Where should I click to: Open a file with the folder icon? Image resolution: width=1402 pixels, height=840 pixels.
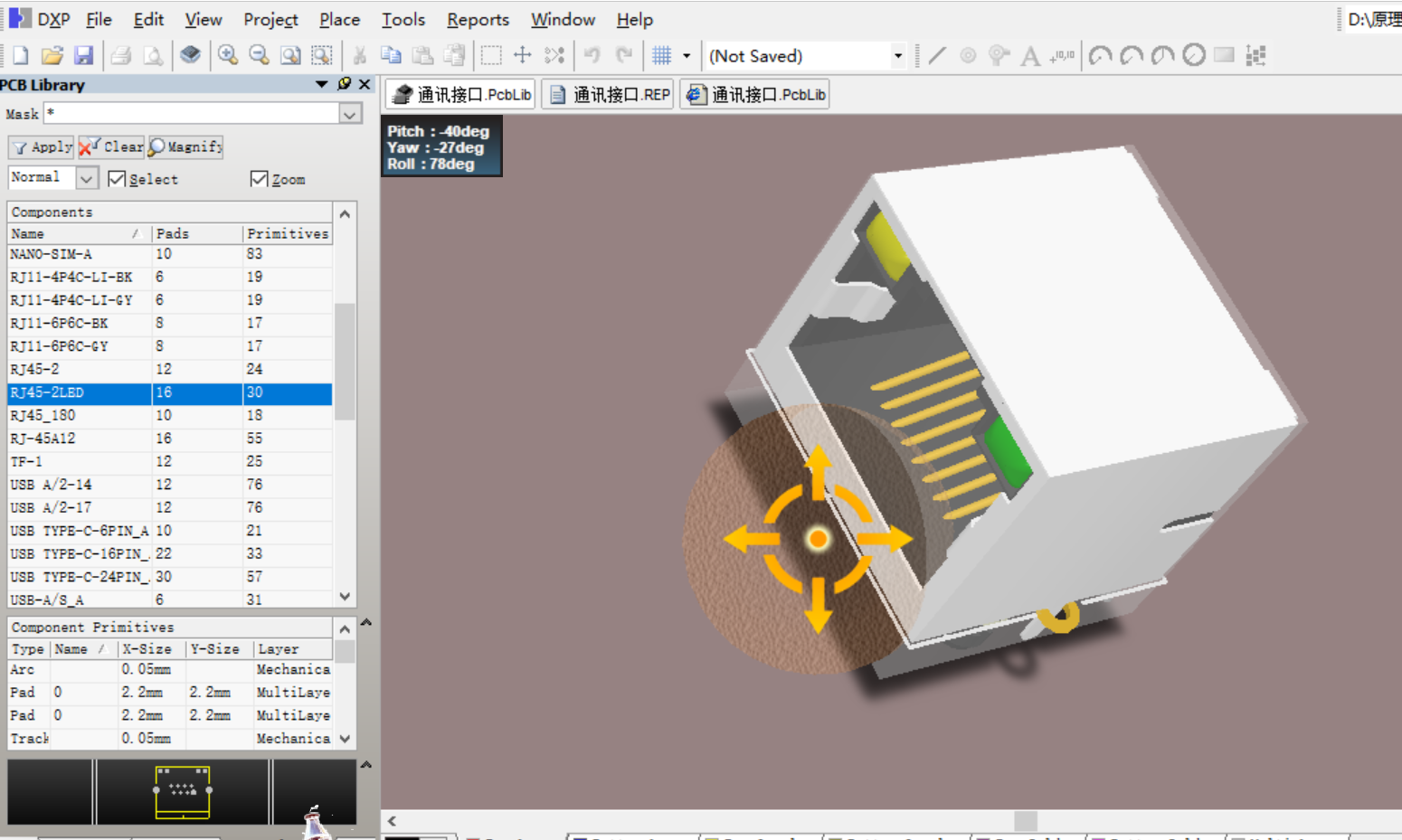point(52,55)
